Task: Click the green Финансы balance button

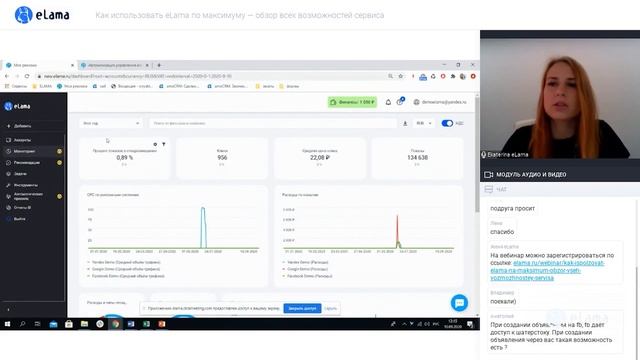Action: pos(352,102)
